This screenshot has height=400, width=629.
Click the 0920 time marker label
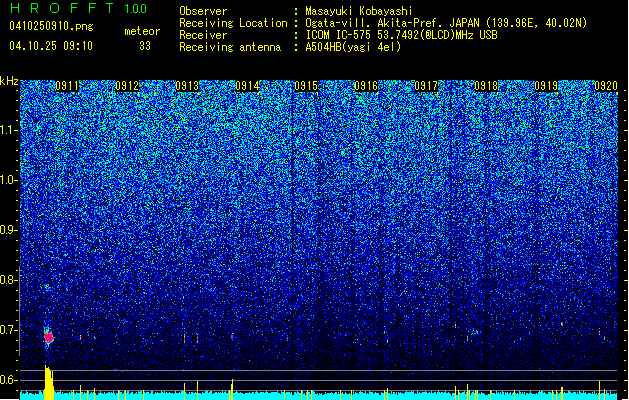point(606,86)
